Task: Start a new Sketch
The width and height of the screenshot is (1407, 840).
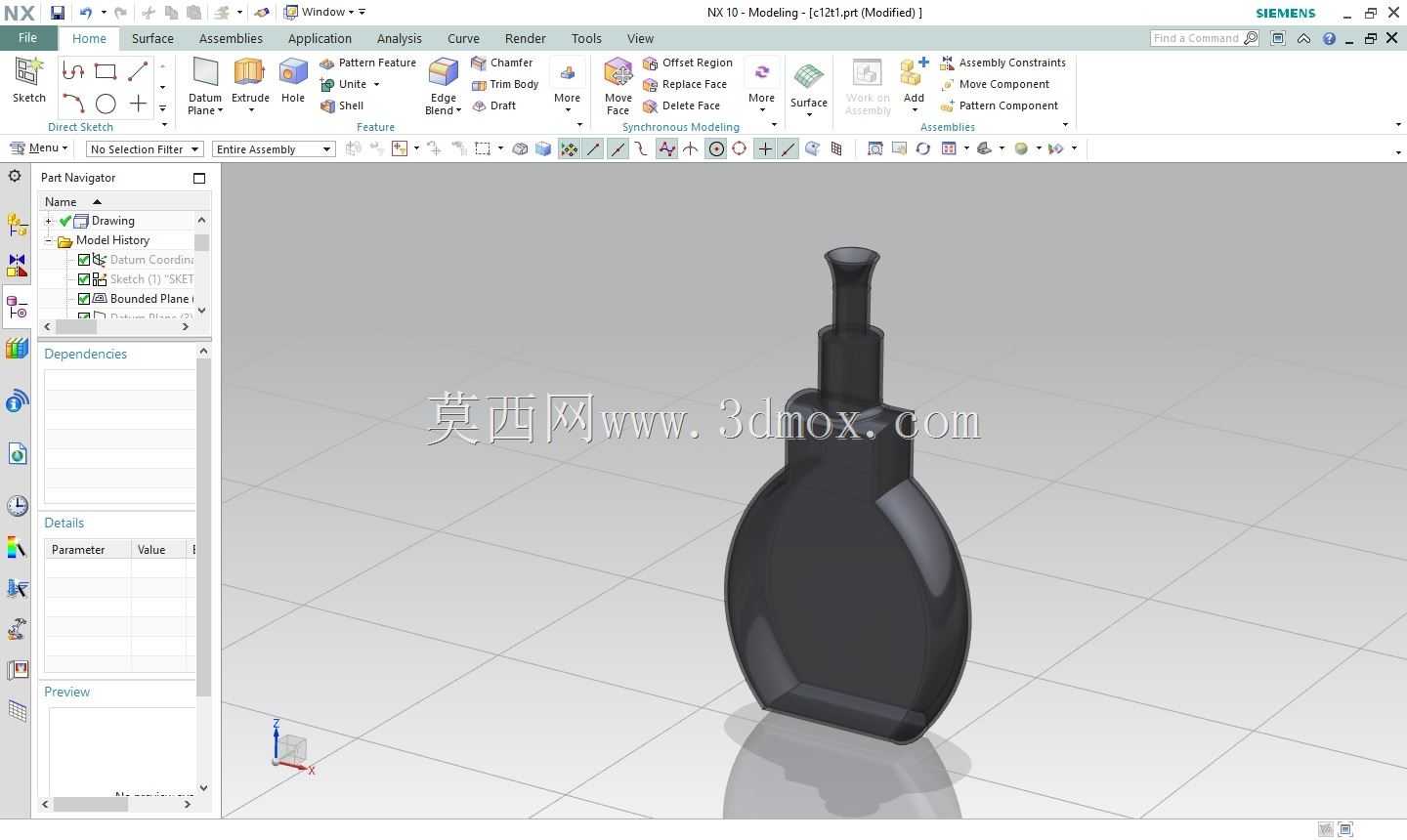Action: [x=29, y=80]
